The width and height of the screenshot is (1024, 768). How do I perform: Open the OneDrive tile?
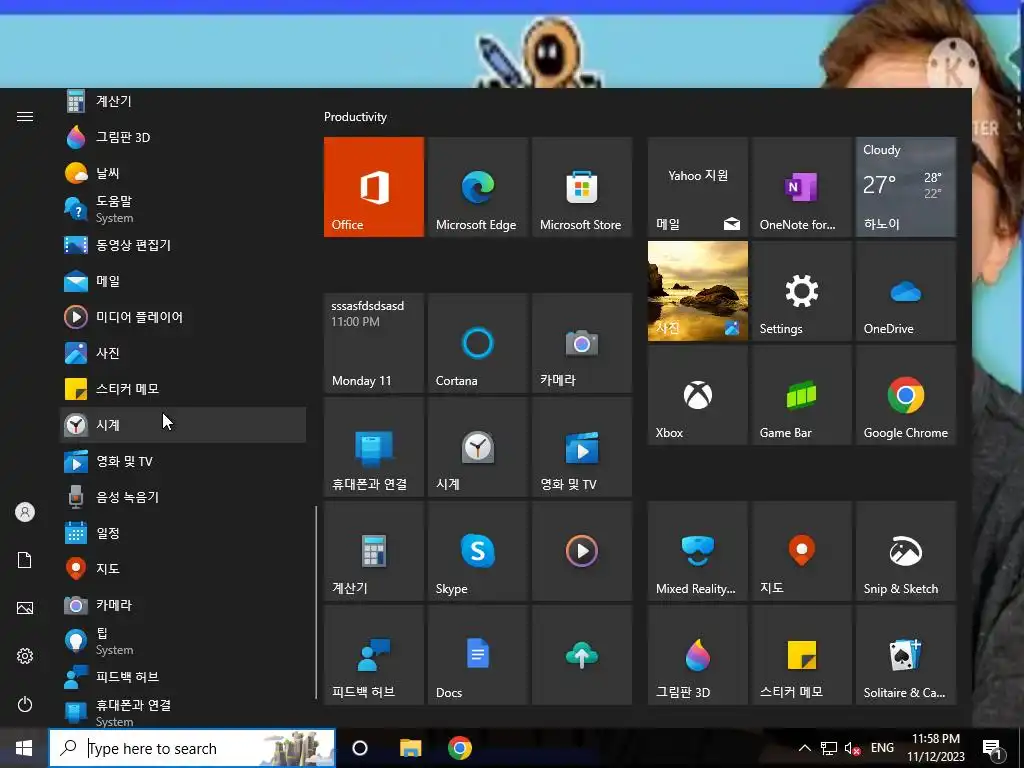(x=906, y=291)
